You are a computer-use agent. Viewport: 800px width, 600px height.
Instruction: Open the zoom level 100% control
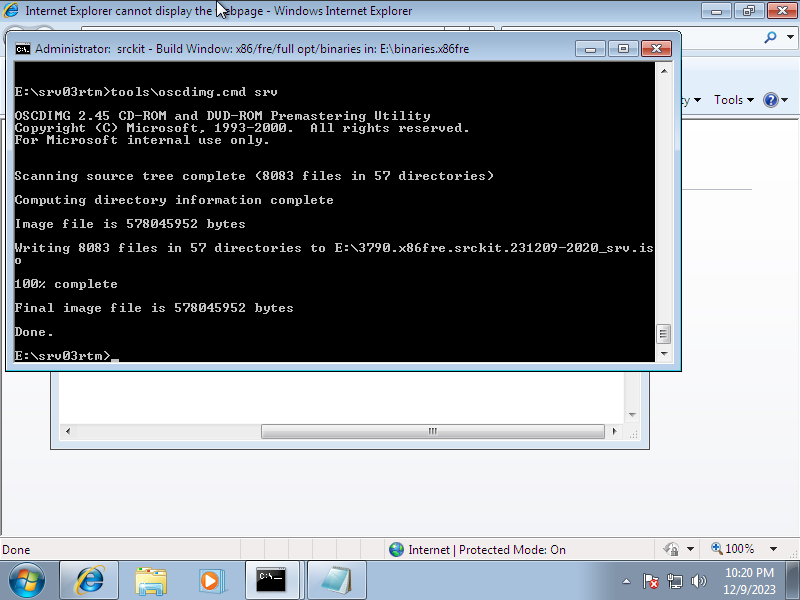(x=732, y=549)
